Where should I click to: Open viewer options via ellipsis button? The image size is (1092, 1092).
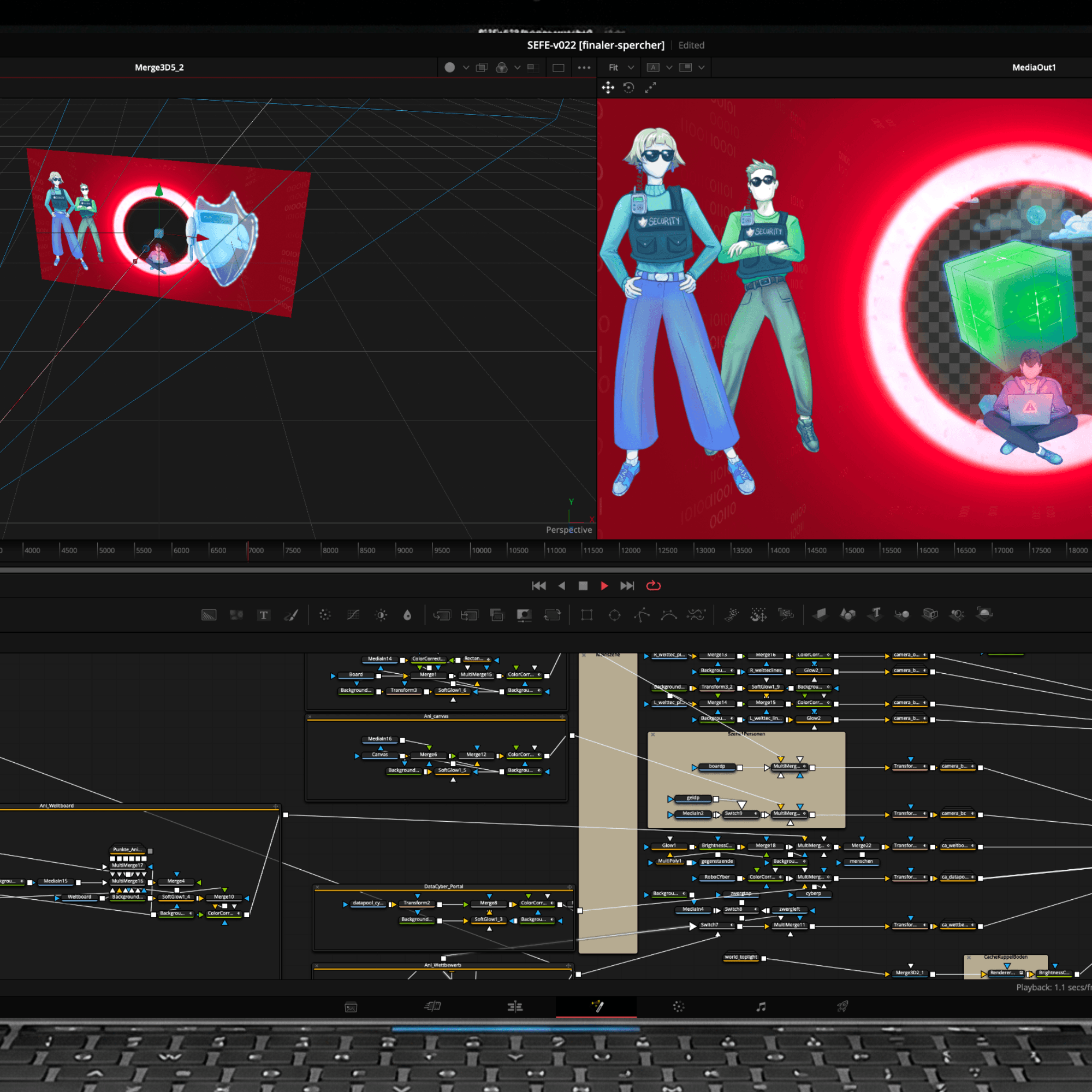584,67
